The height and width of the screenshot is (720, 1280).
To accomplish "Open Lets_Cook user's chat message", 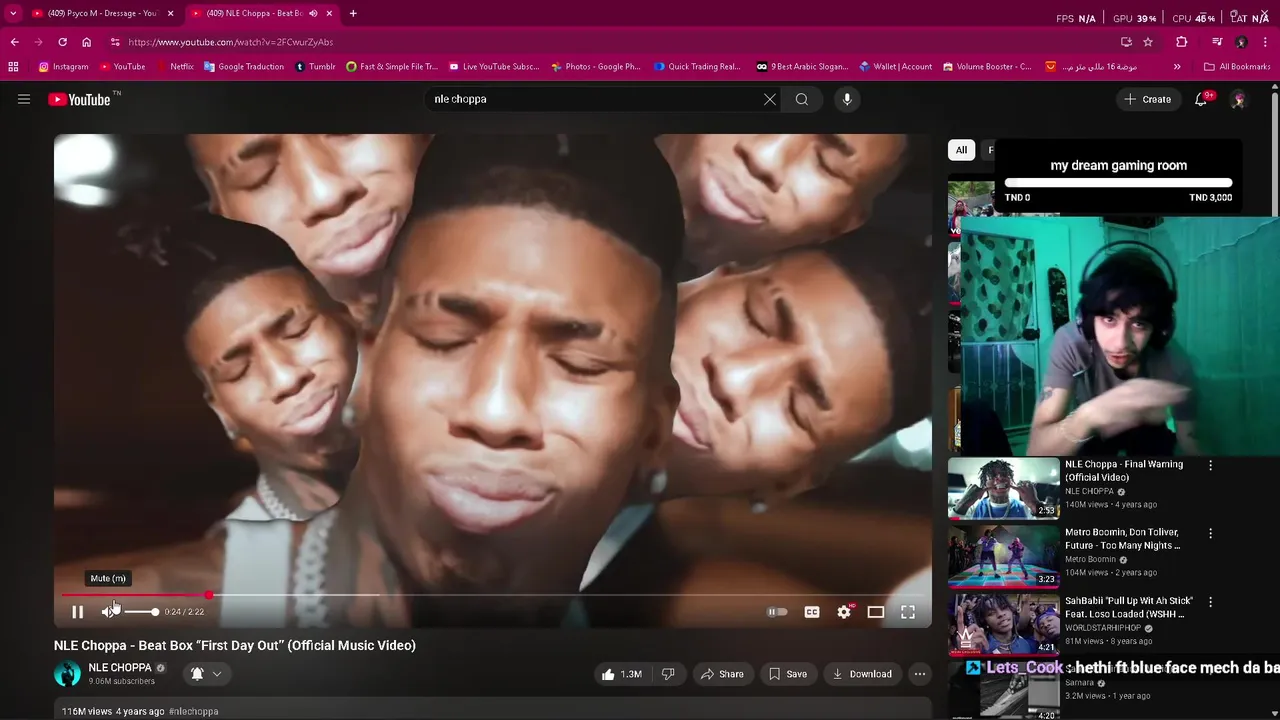I will 1122,668.
